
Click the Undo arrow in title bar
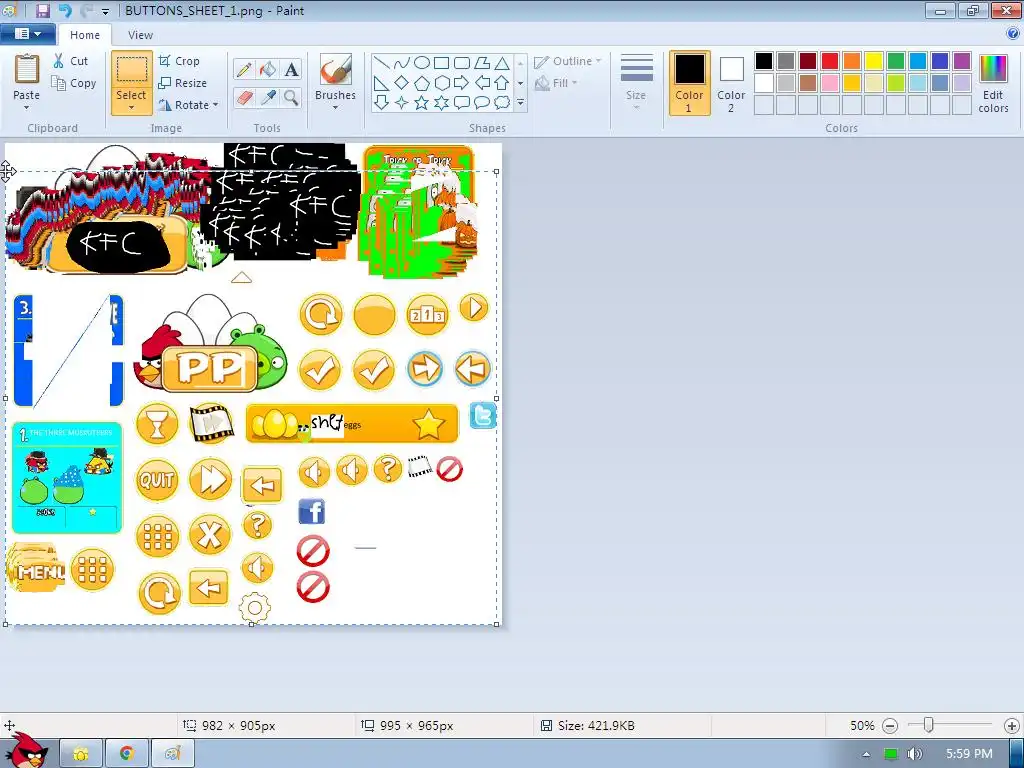(65, 10)
